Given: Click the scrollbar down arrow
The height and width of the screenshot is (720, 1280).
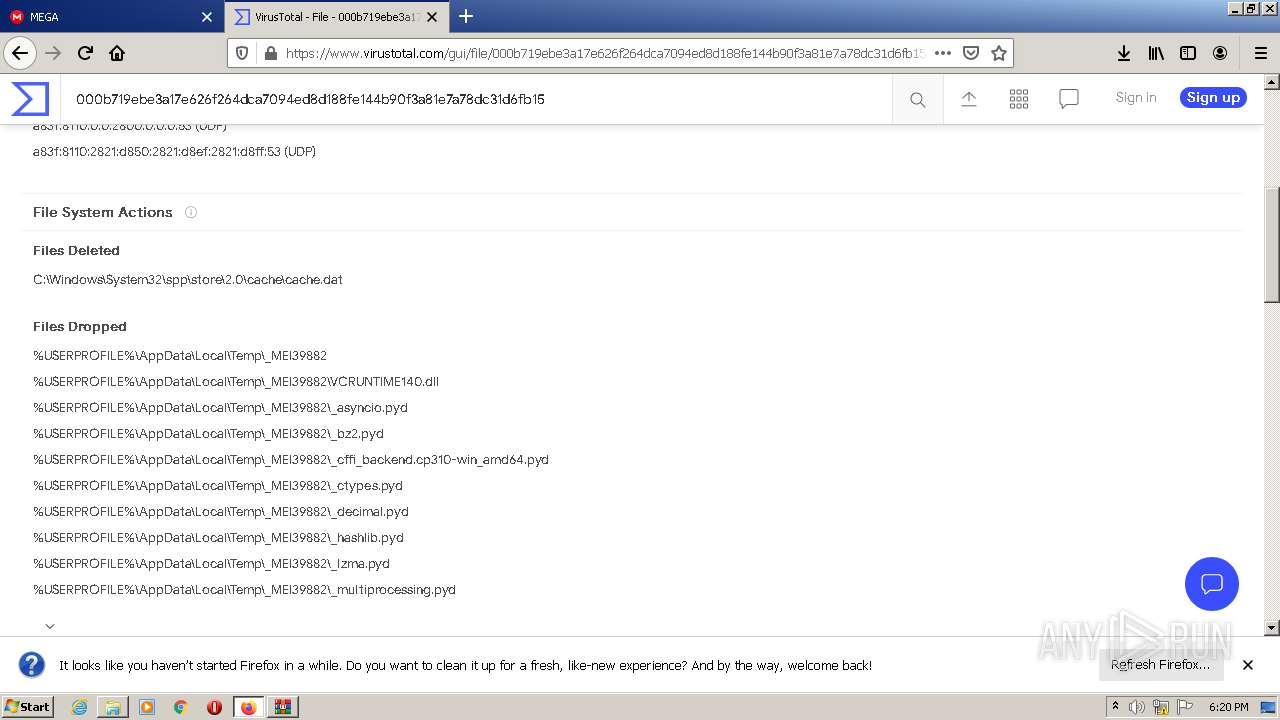Looking at the screenshot, I should click(1272, 628).
